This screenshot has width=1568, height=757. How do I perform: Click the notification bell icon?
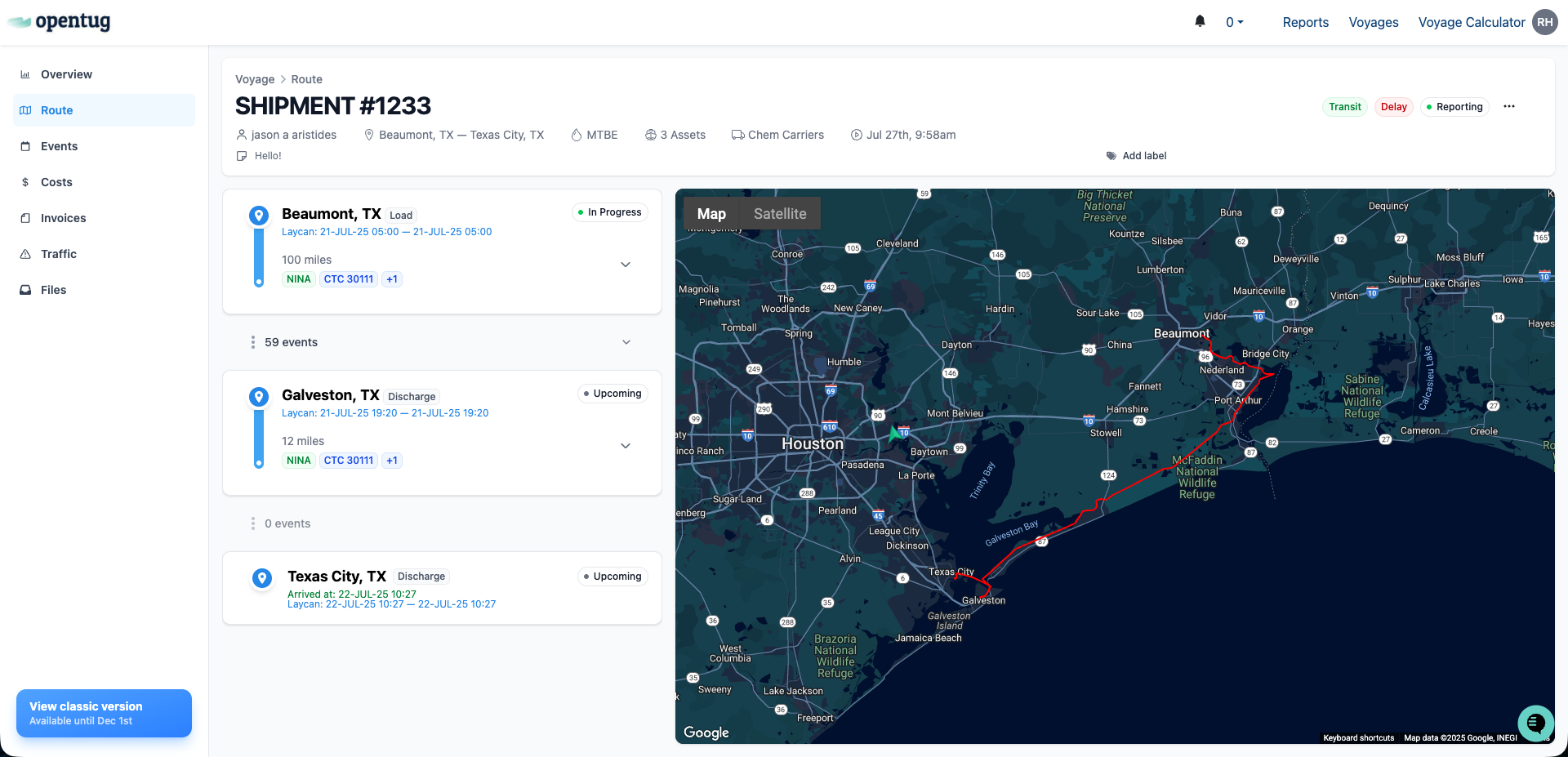click(x=1200, y=22)
